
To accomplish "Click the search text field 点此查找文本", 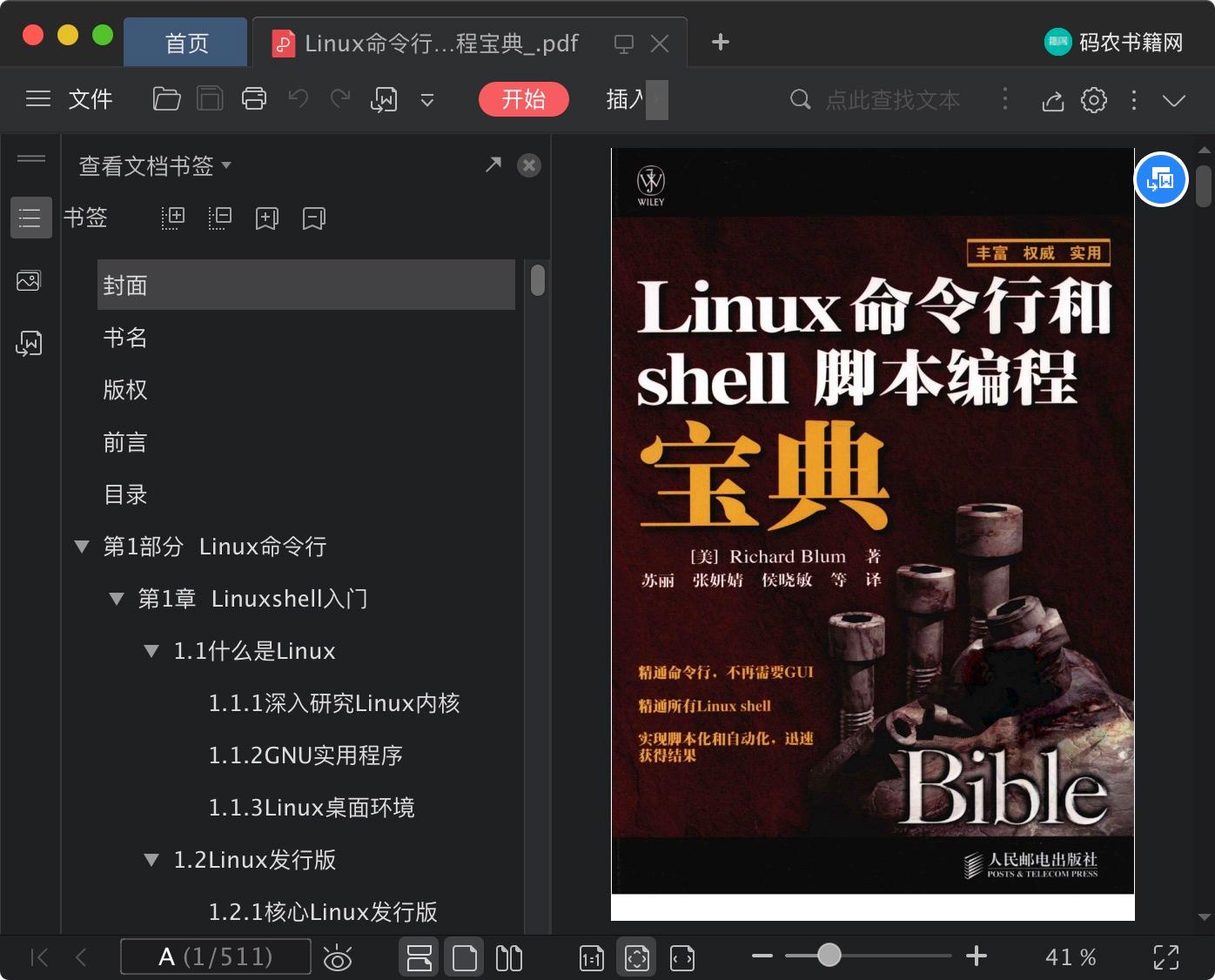I will pyautogui.click(x=892, y=100).
